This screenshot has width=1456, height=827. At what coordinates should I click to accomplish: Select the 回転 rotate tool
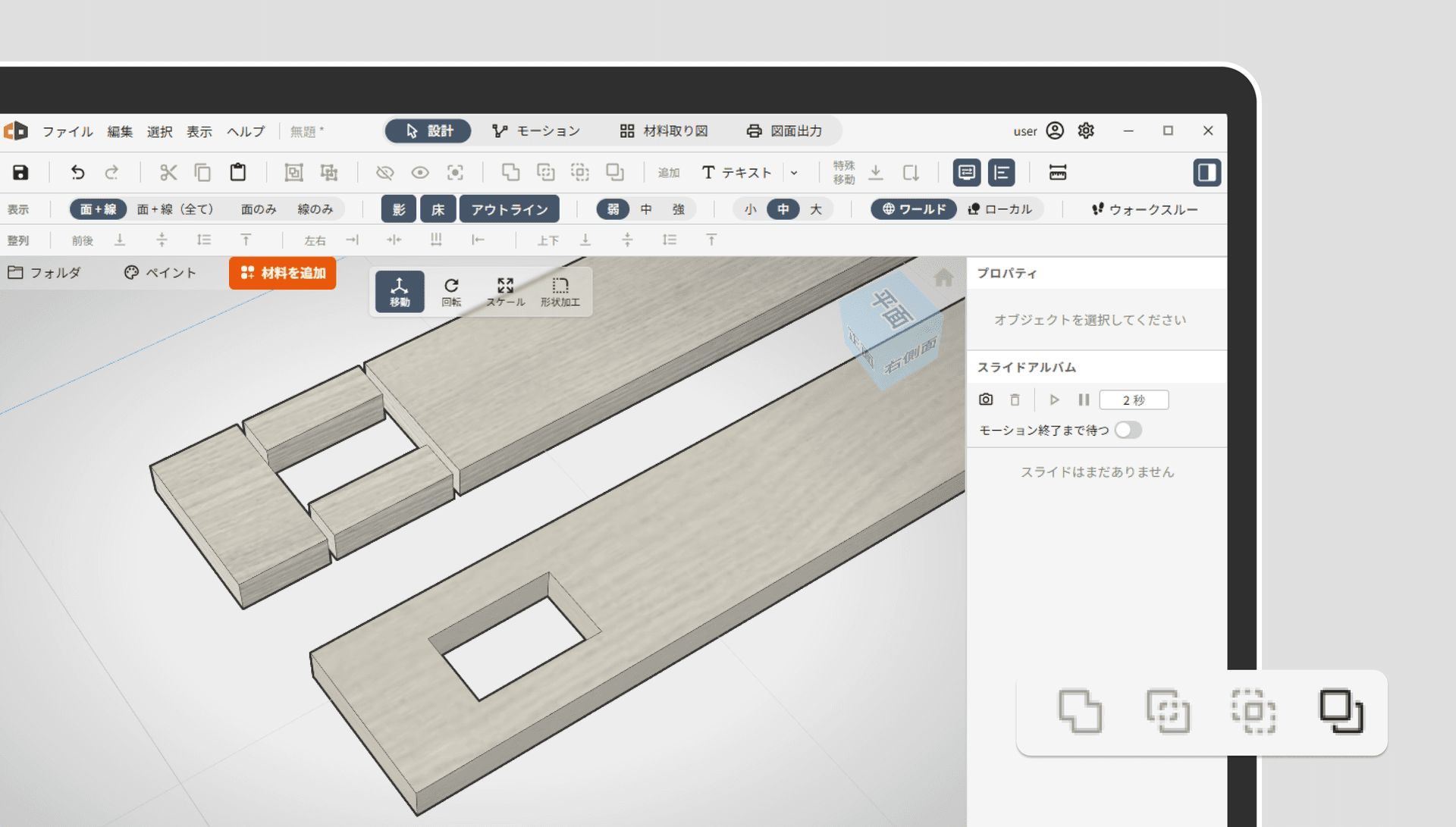[451, 292]
